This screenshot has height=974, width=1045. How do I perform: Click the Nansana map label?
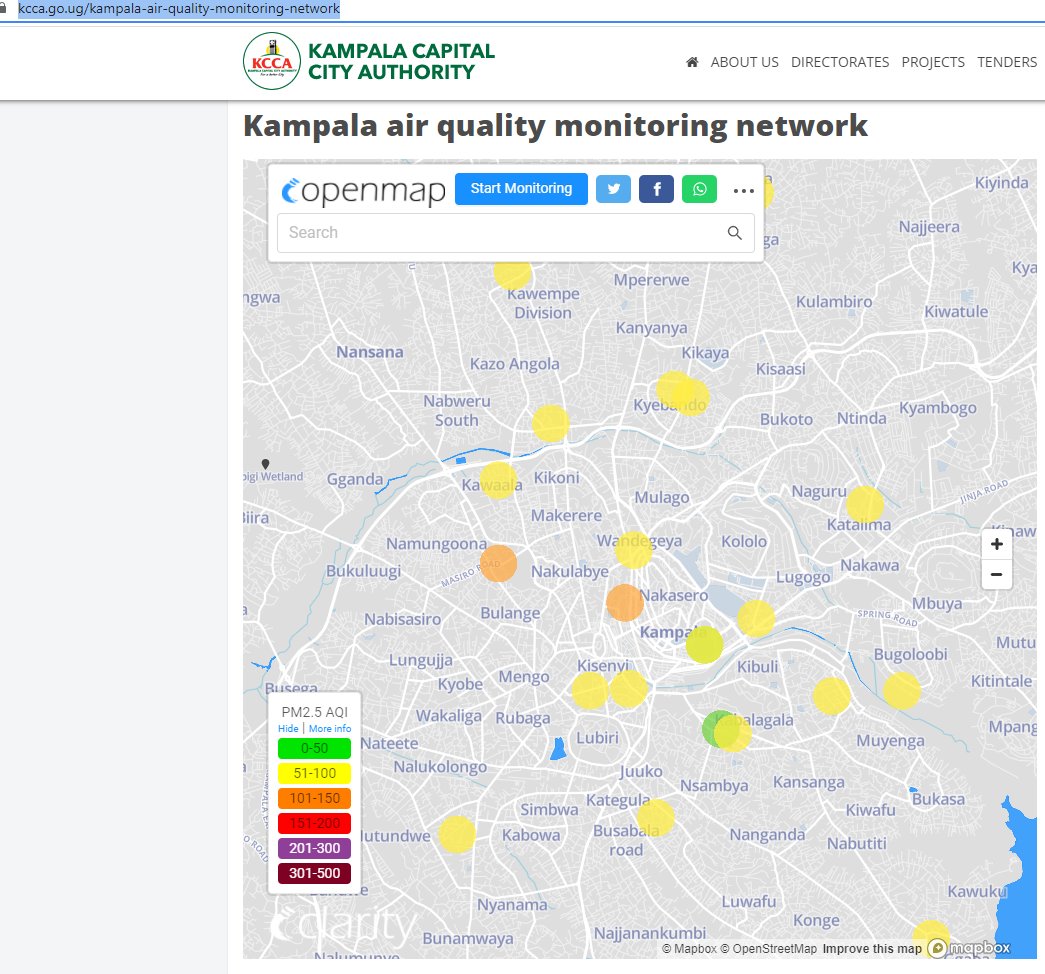click(370, 352)
